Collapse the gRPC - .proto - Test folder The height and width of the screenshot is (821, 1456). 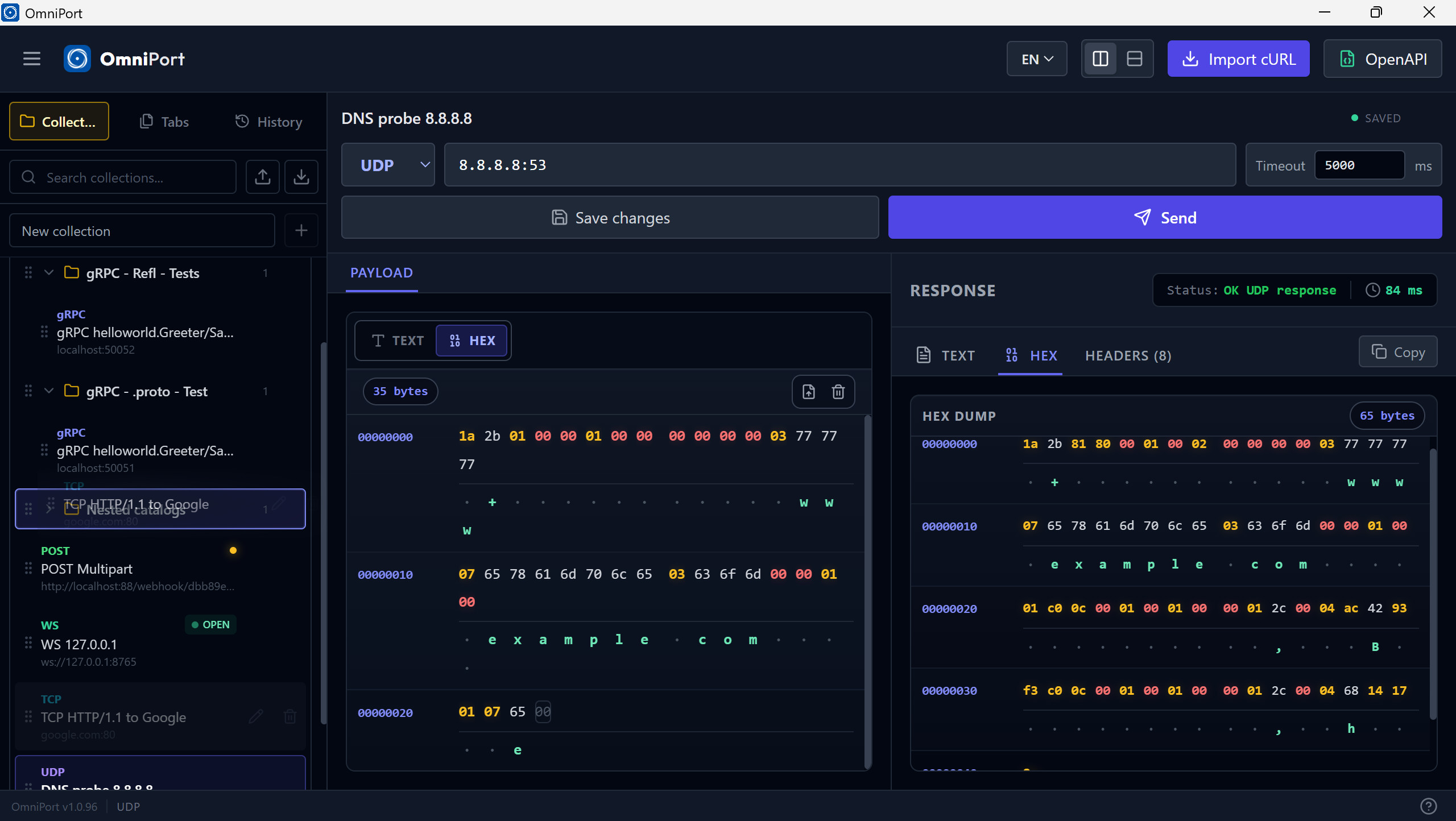click(49, 391)
